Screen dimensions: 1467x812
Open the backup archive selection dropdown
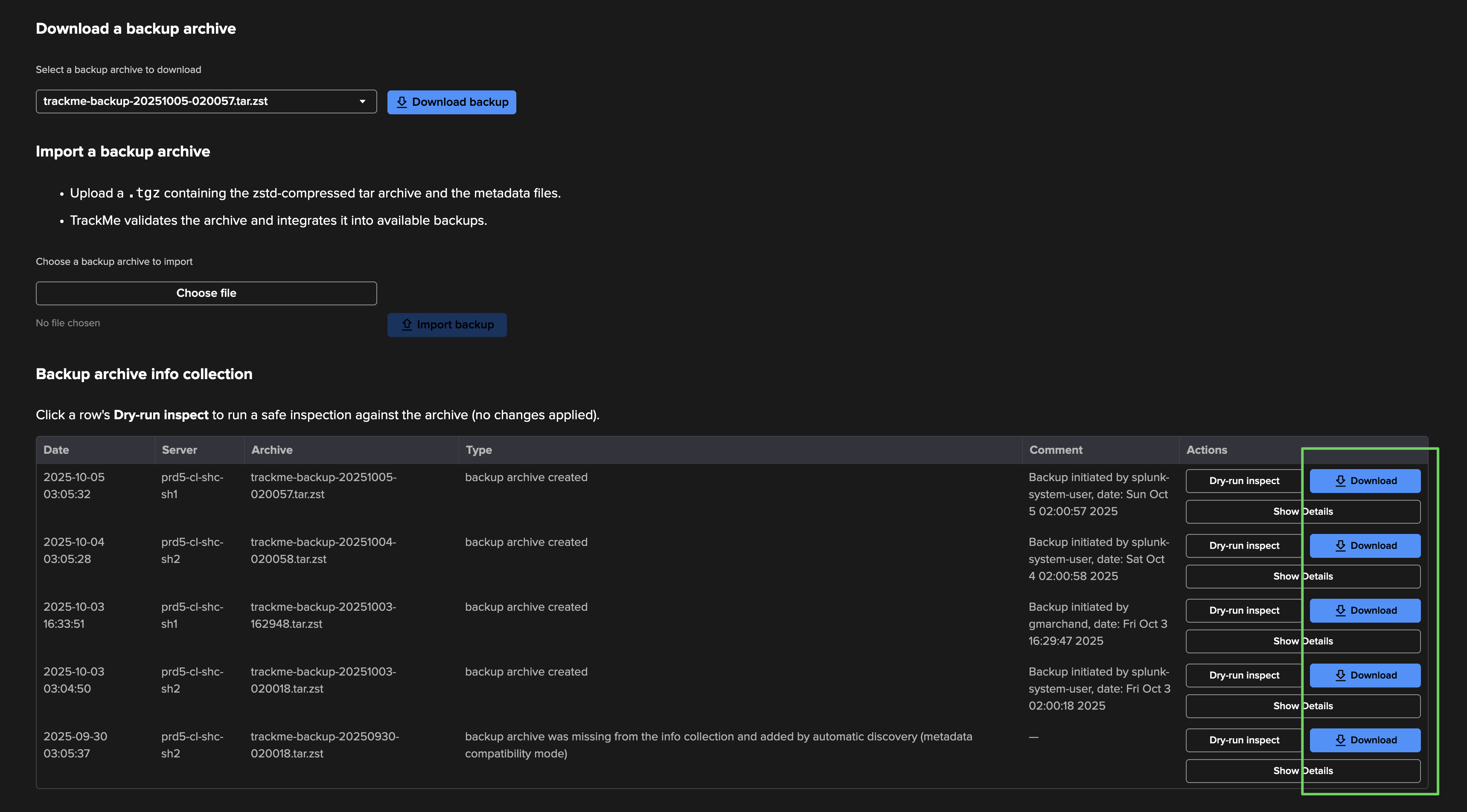(206, 101)
